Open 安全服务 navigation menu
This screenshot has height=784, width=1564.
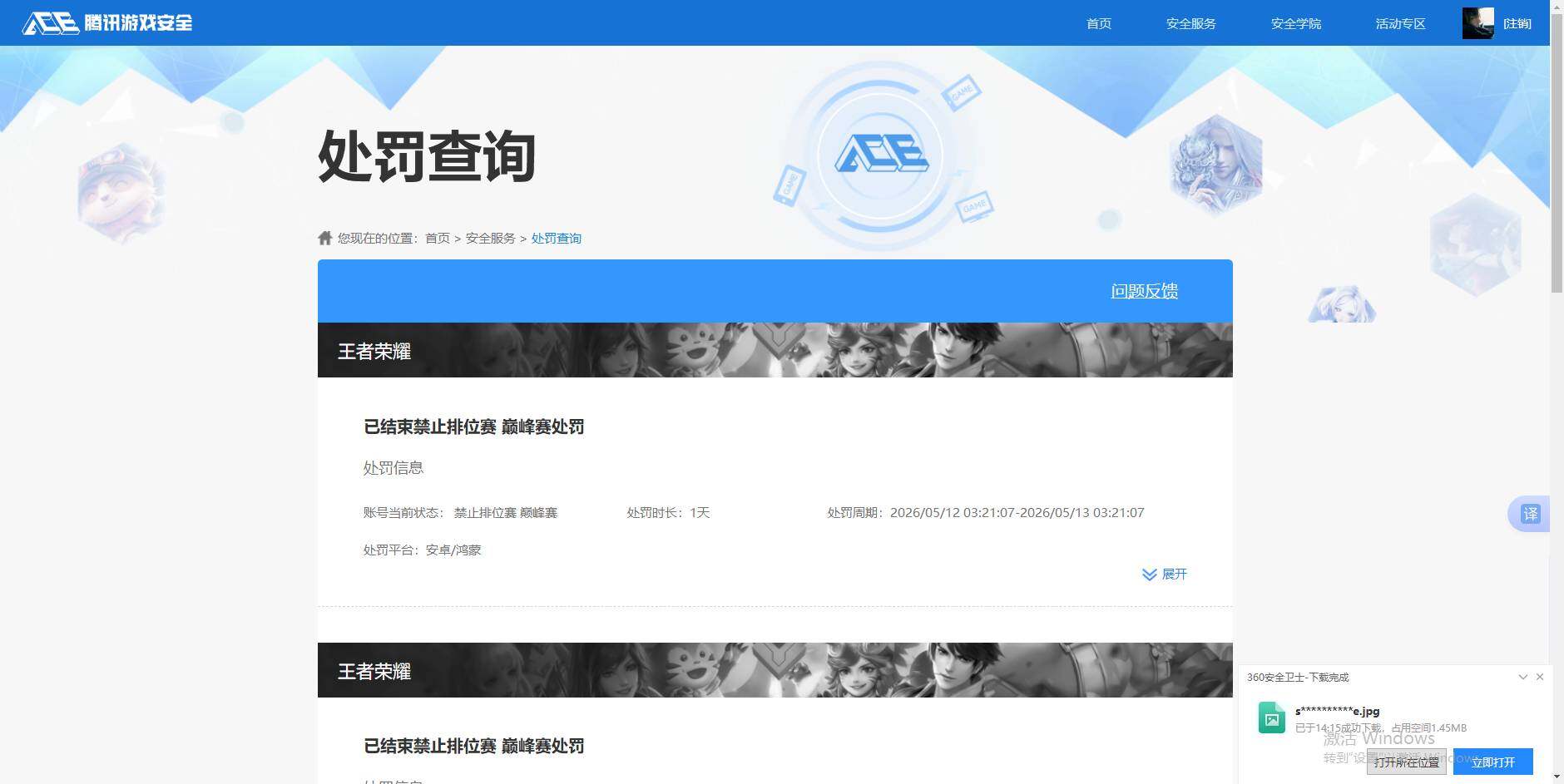pos(1190,23)
